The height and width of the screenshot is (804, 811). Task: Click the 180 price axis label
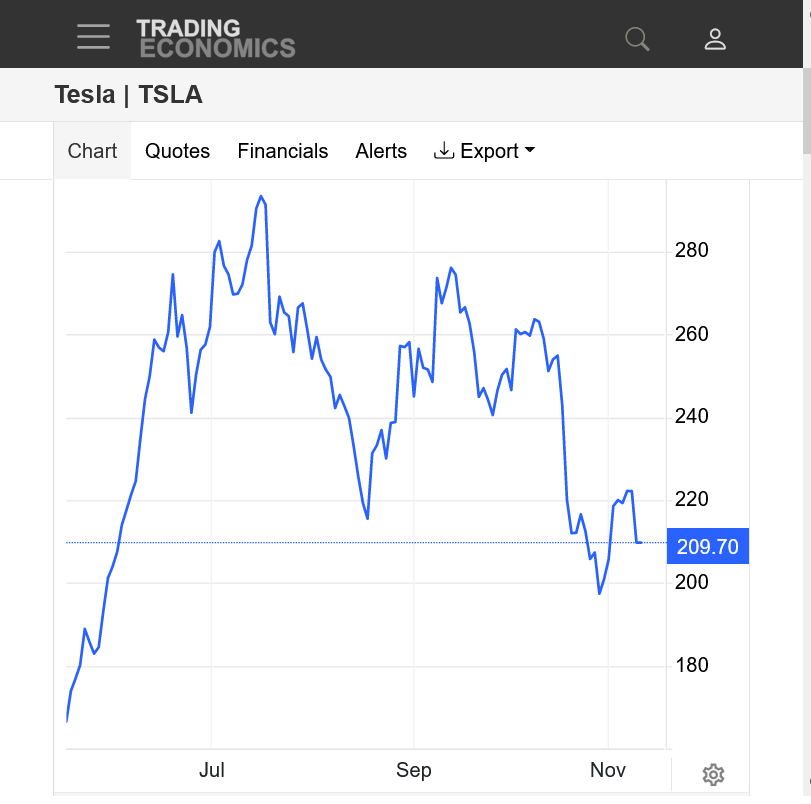[692, 665]
